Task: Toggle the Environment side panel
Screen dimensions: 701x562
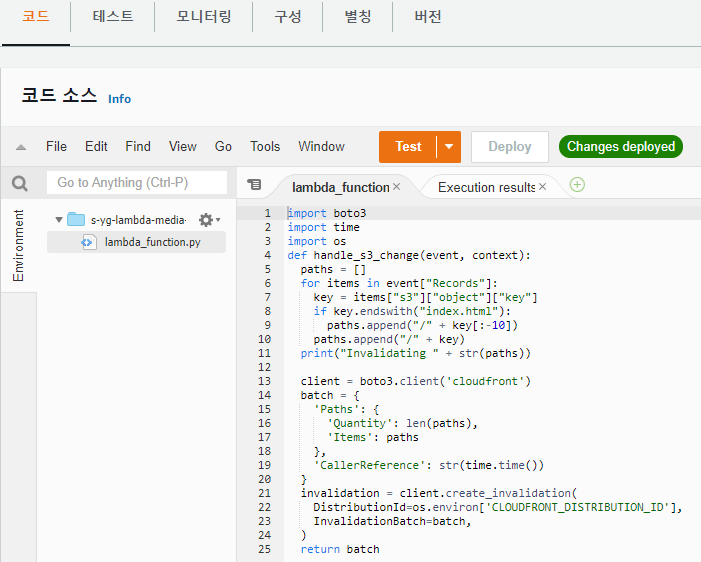Action: (18, 245)
